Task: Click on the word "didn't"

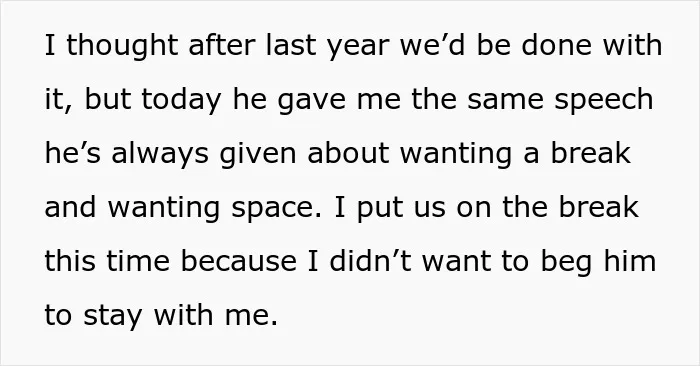Action: [x=371, y=261]
